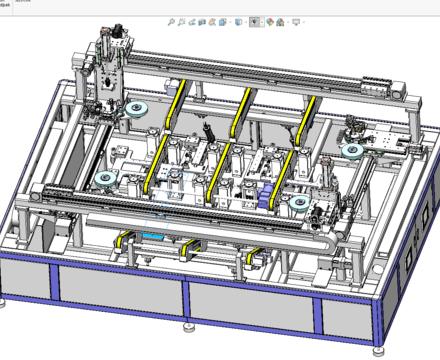Screen dimensions: 440x360
Task: Click the Apply Scene icon
Action: (x=280, y=22)
